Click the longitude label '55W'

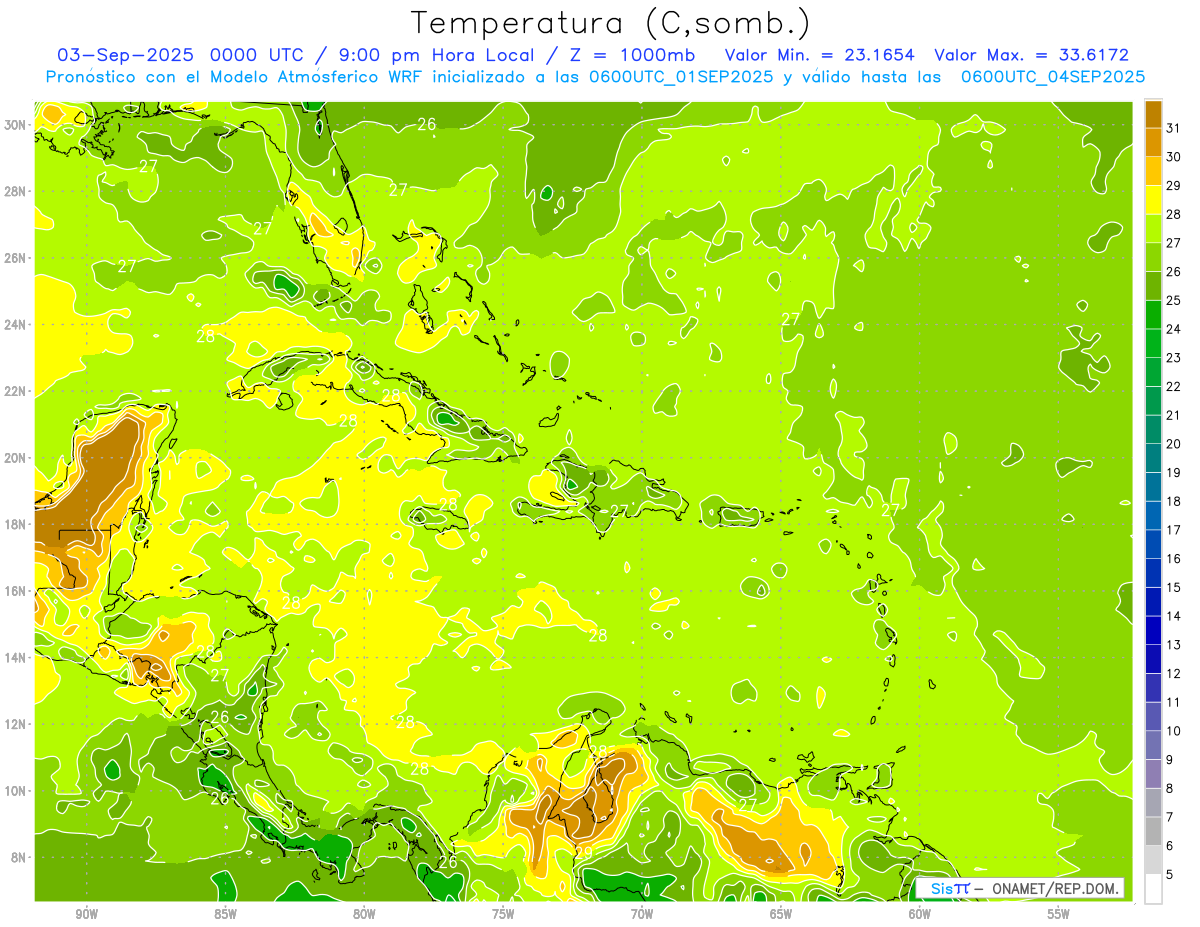1059,914
